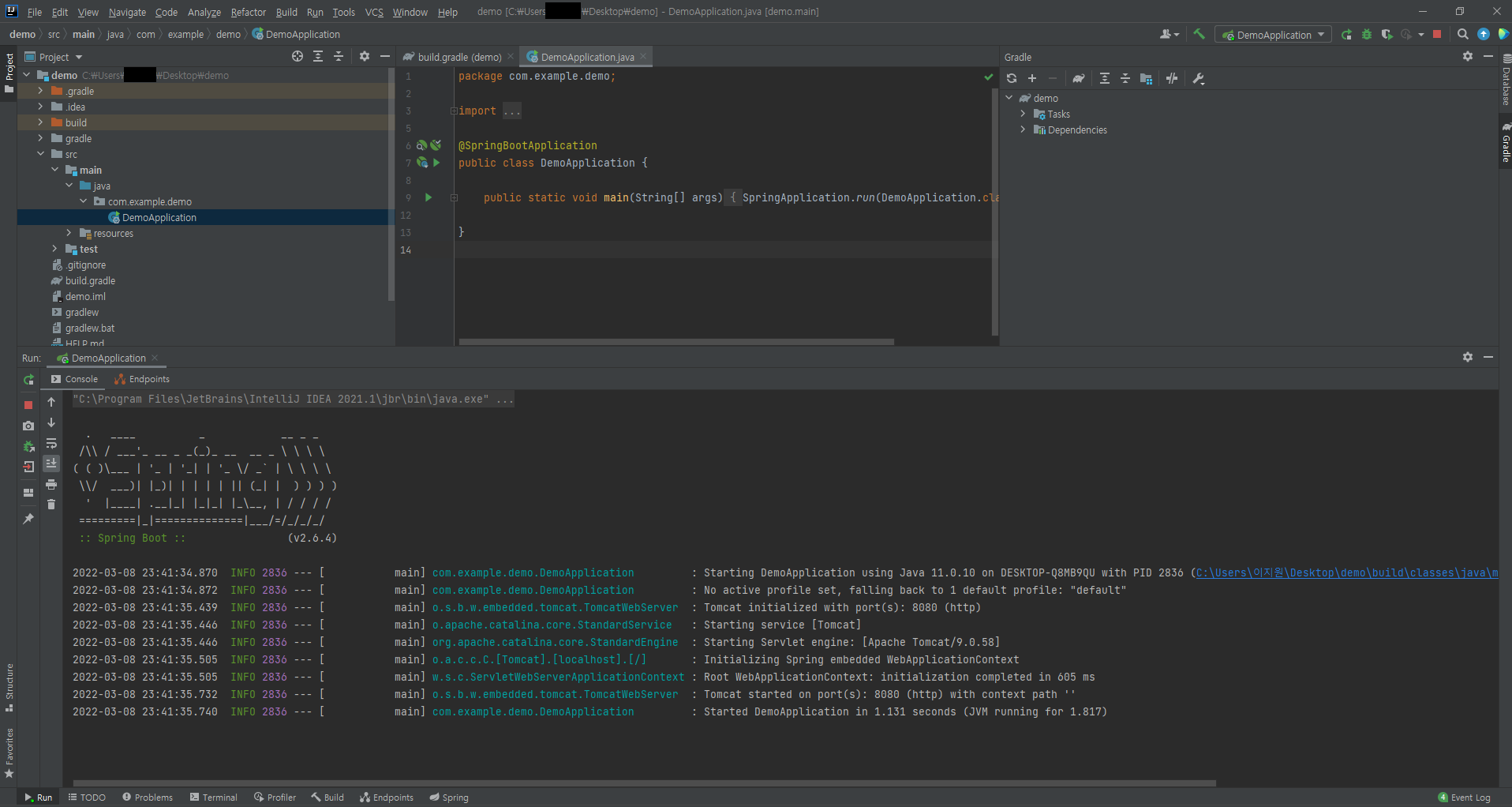Click the blue IDE update arrow icon

click(1484, 35)
